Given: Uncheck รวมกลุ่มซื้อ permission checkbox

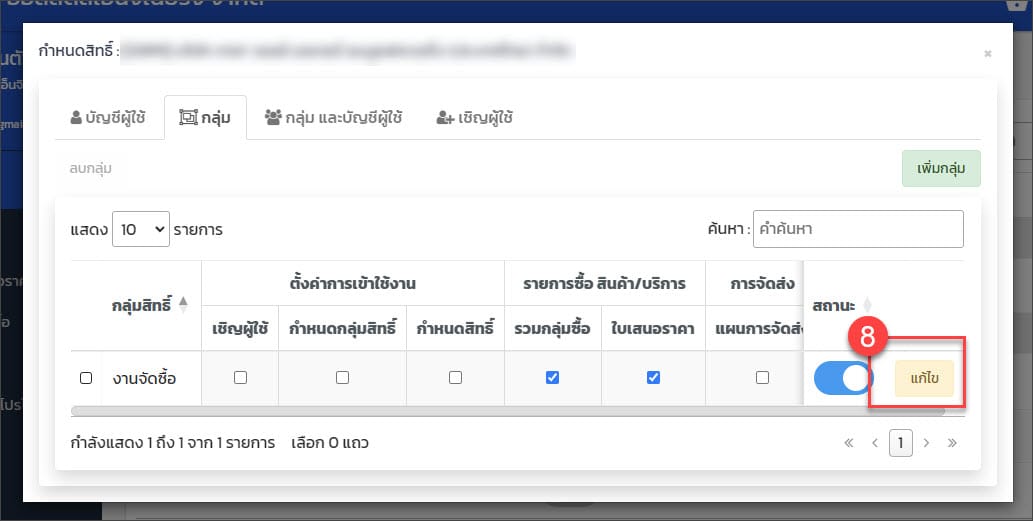Looking at the screenshot, I should (x=552, y=378).
